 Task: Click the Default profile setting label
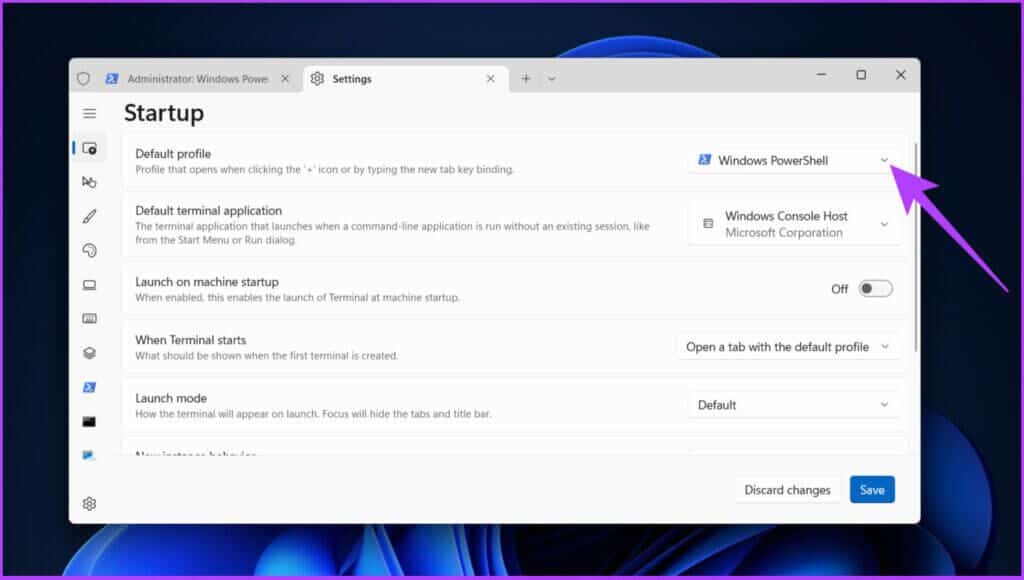point(173,153)
